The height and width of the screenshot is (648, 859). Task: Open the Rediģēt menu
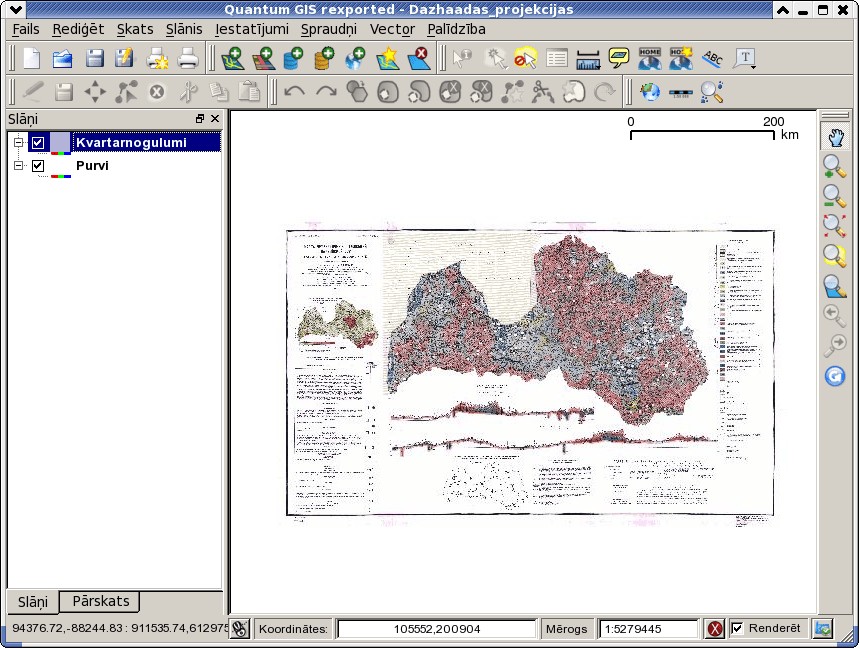click(78, 29)
